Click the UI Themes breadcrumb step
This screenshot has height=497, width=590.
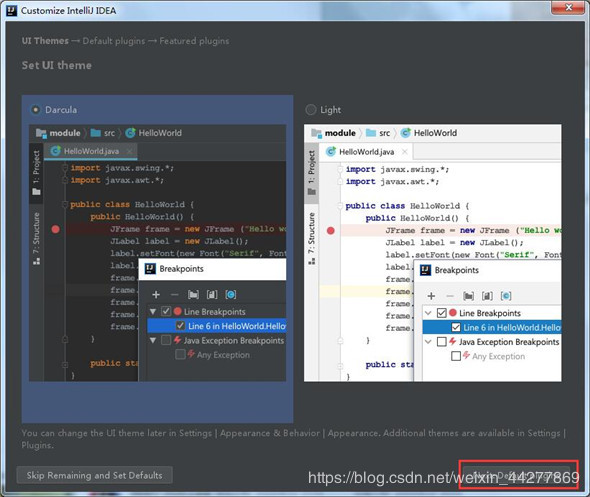(45, 41)
